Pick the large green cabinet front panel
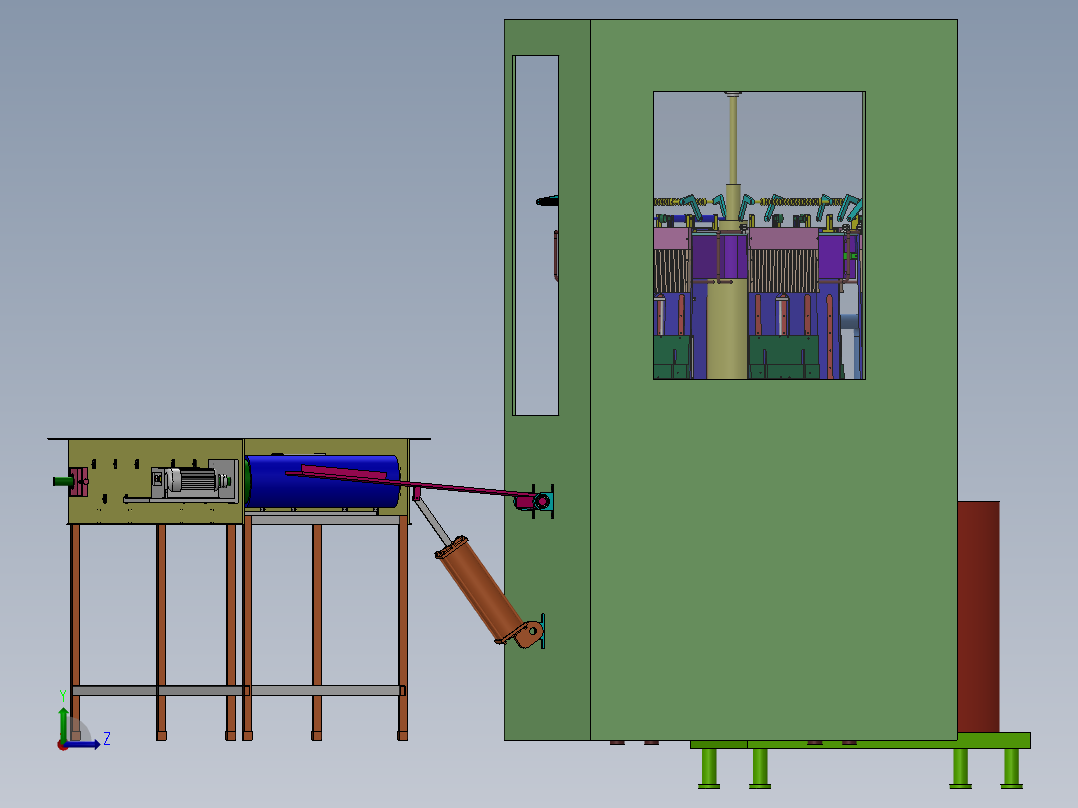 pos(773,550)
